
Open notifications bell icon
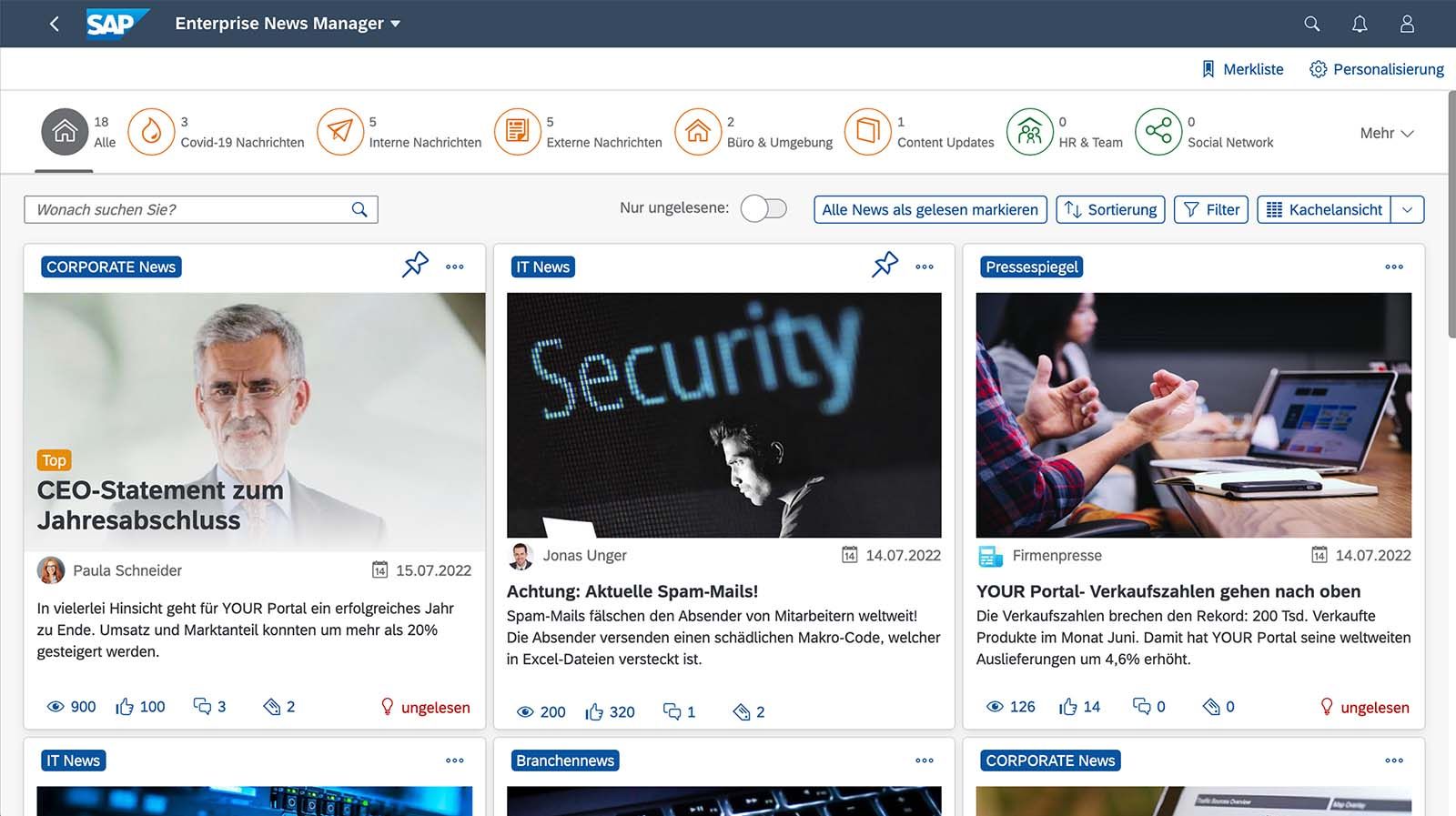click(1359, 24)
